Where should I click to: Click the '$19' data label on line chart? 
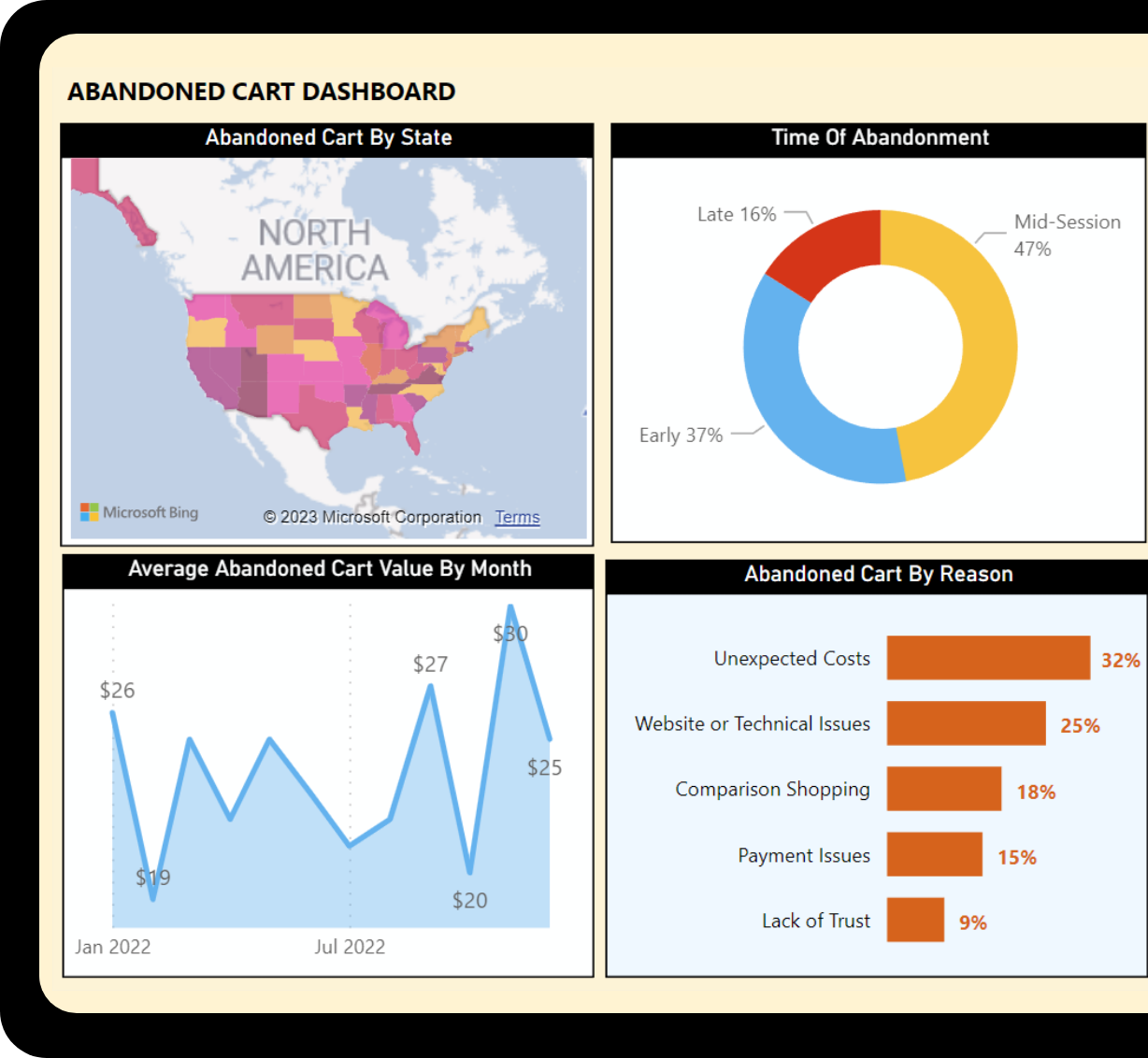[x=153, y=877]
